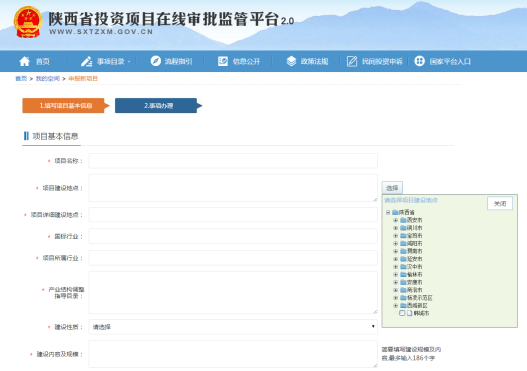Expand the 西咸新区 node
This screenshot has height=371, width=527.
(396, 305)
